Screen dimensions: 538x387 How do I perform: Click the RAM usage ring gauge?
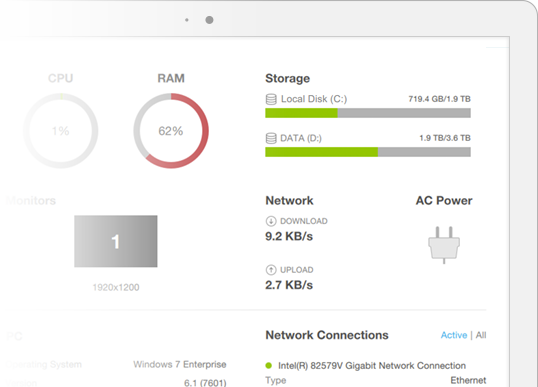click(x=171, y=131)
